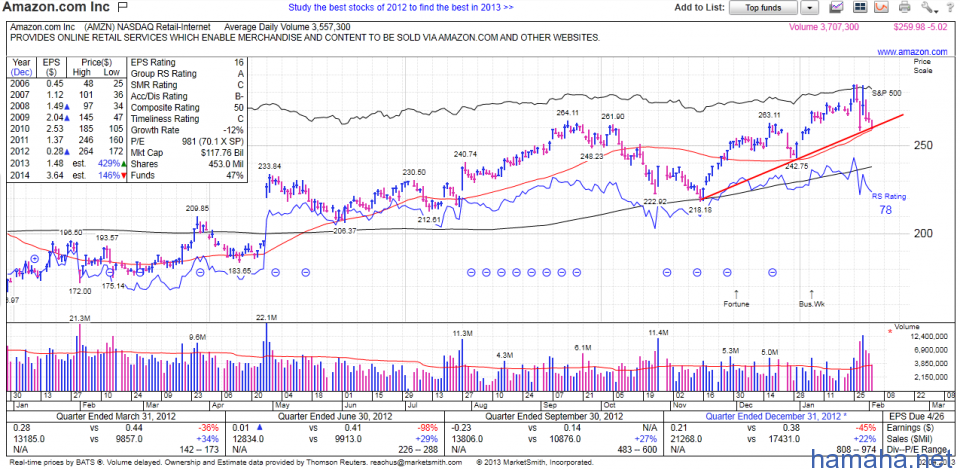
Task: Open help with the question mark icon
Action: (950, 7)
